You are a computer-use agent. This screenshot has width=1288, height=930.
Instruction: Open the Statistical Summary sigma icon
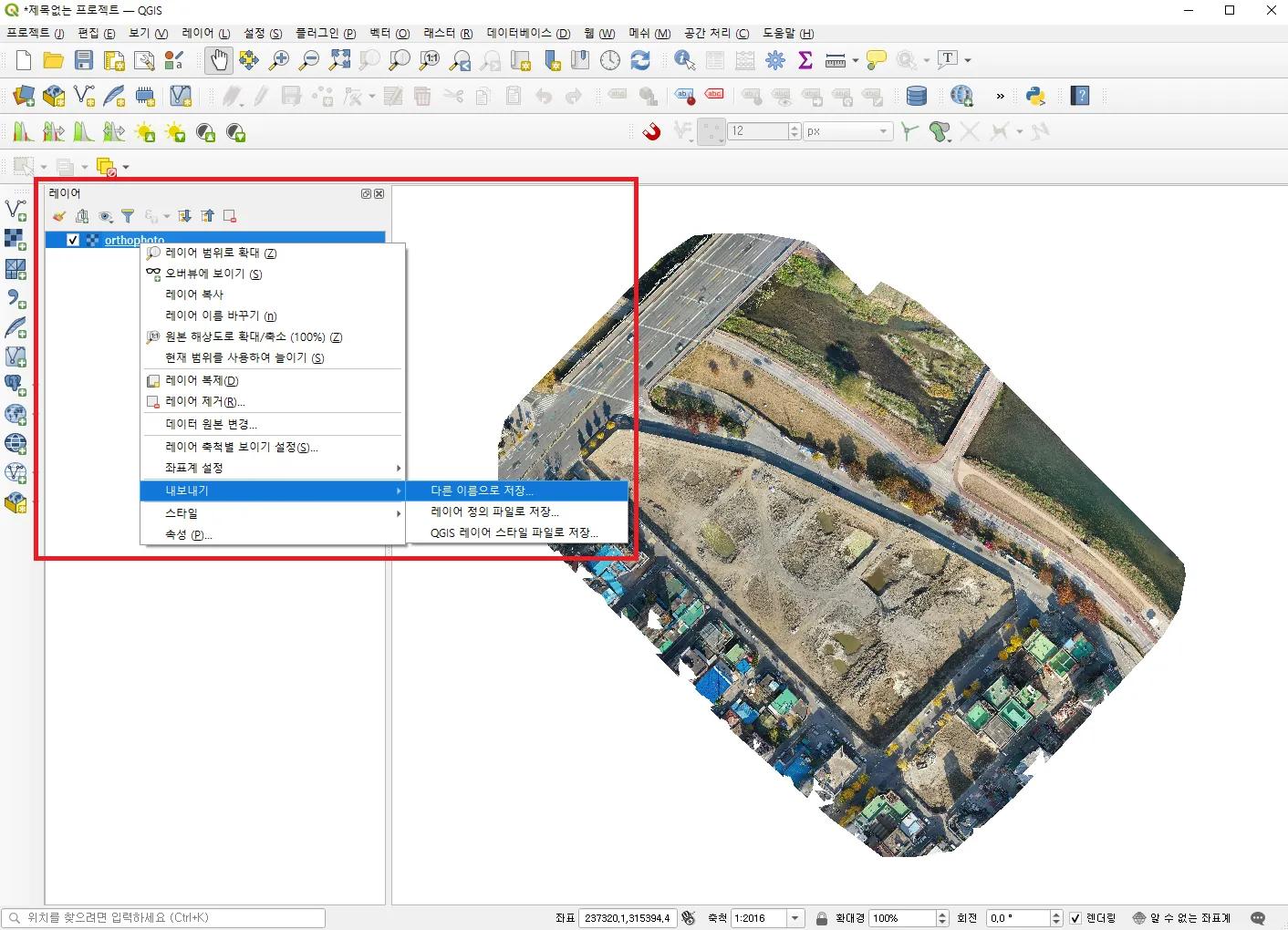[805, 60]
